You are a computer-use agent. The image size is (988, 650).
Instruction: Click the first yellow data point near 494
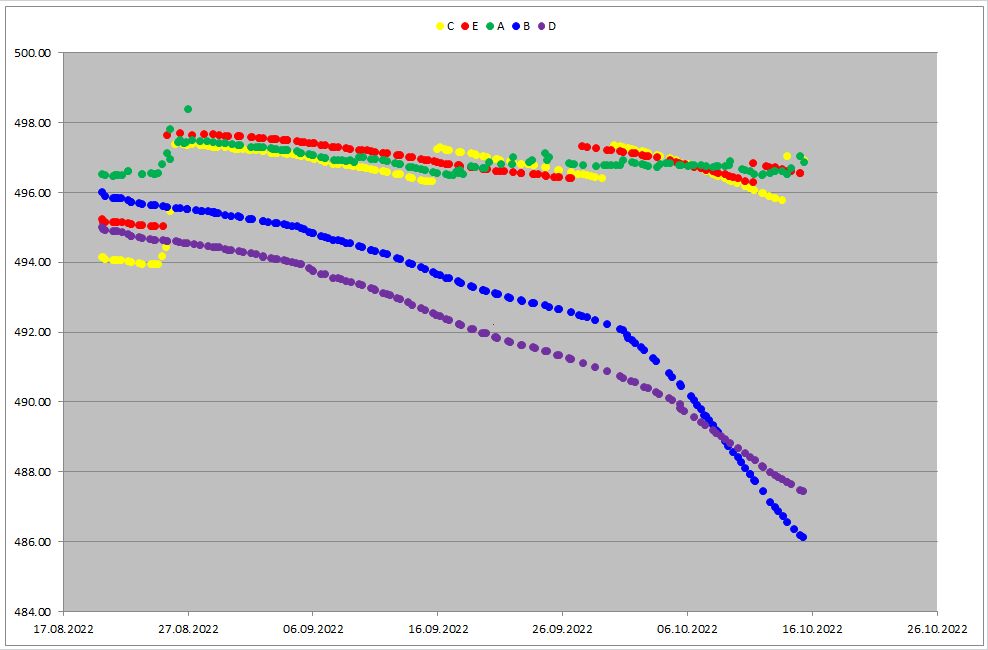tap(102, 257)
